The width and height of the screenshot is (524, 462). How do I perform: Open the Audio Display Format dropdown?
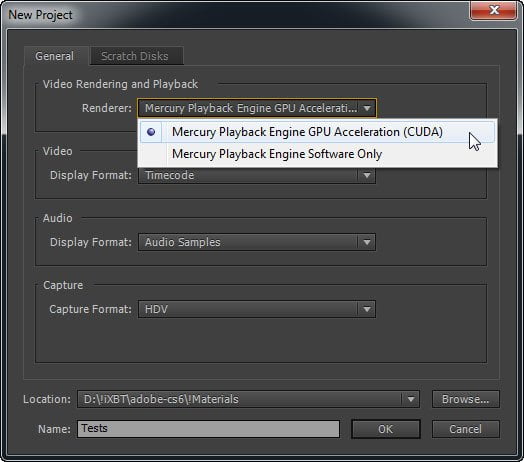coord(257,242)
